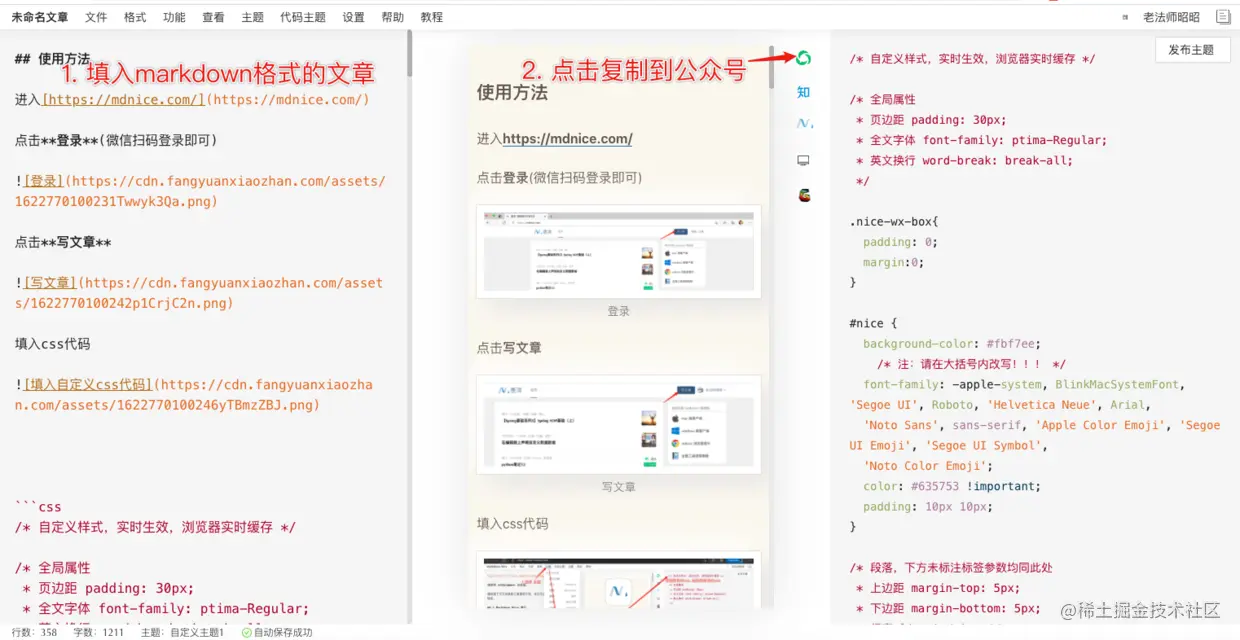This screenshot has height=640, width=1240.
Task: Click the 登录 screenshot thumbnail in preview
Action: (617, 248)
